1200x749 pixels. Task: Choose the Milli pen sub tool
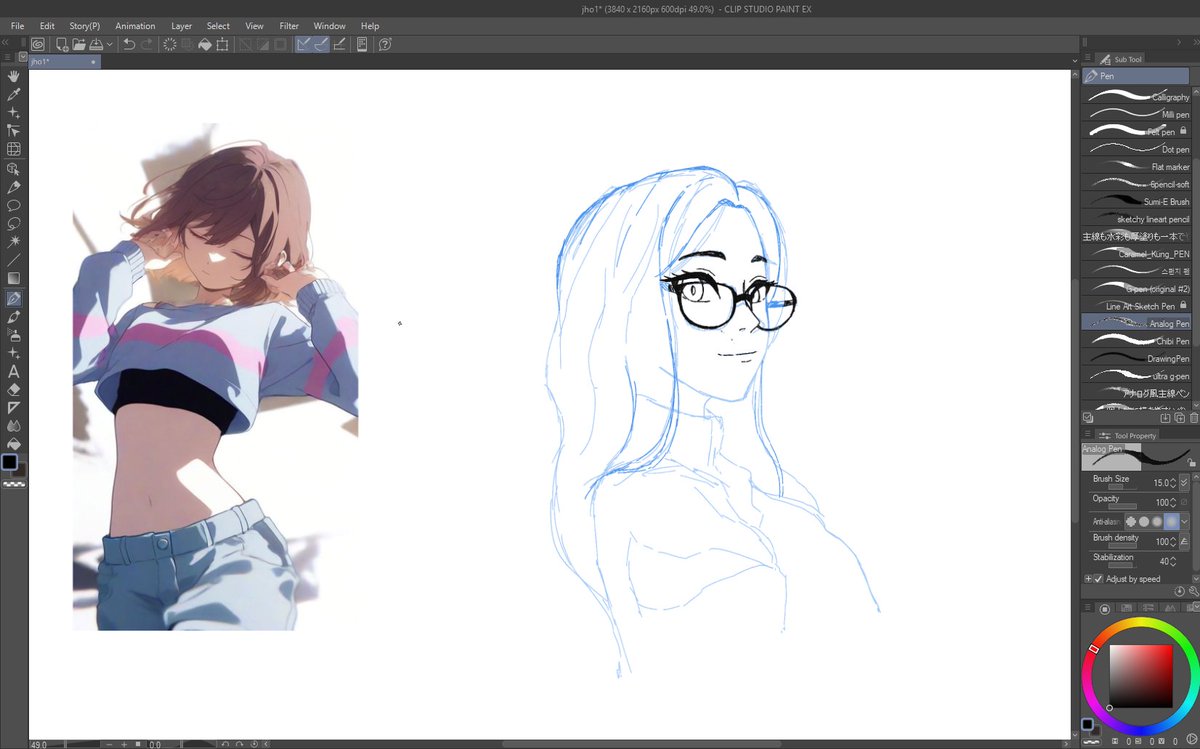[1136, 114]
